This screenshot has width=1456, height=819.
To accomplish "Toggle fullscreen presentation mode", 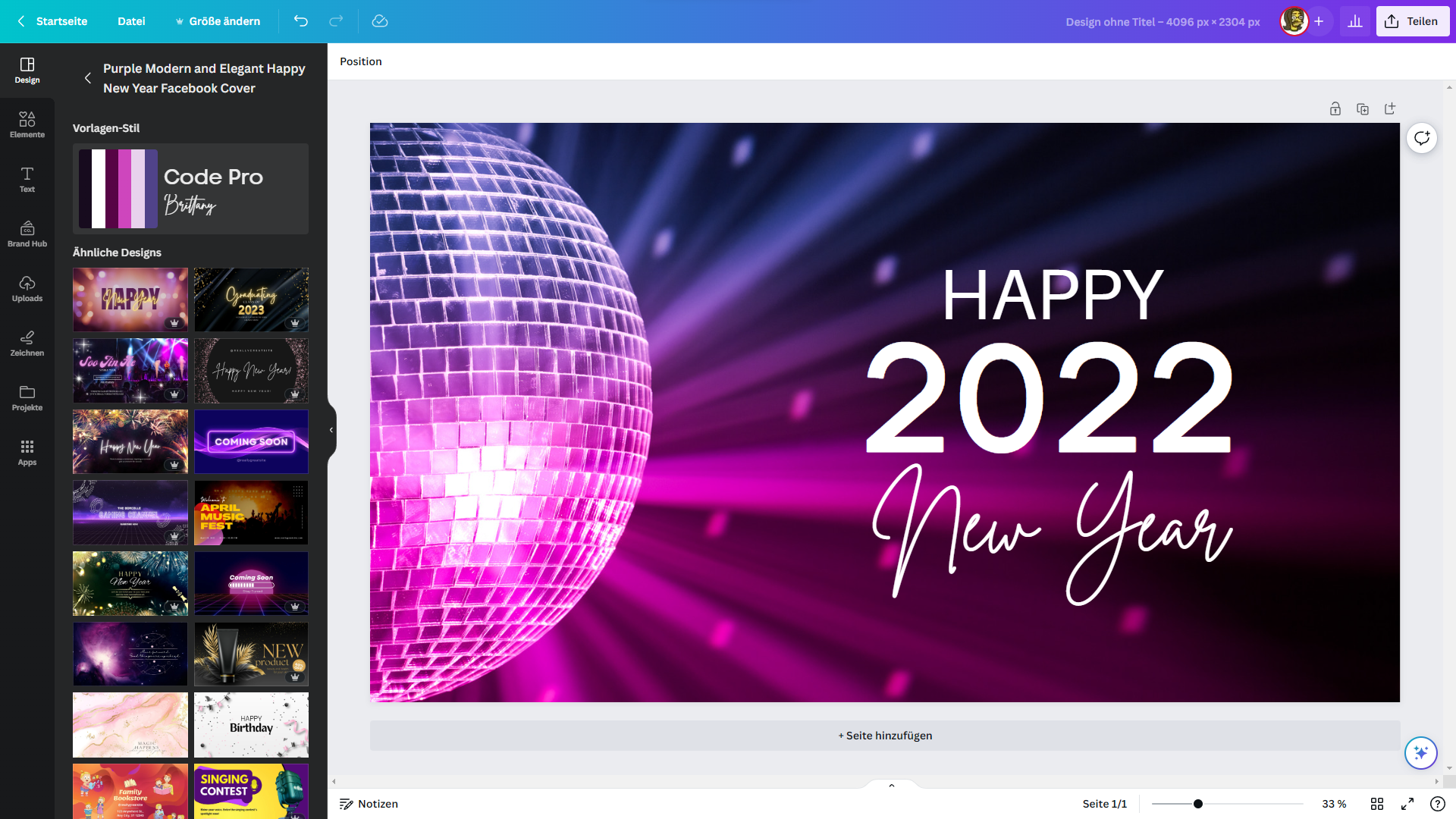I will pyautogui.click(x=1407, y=804).
